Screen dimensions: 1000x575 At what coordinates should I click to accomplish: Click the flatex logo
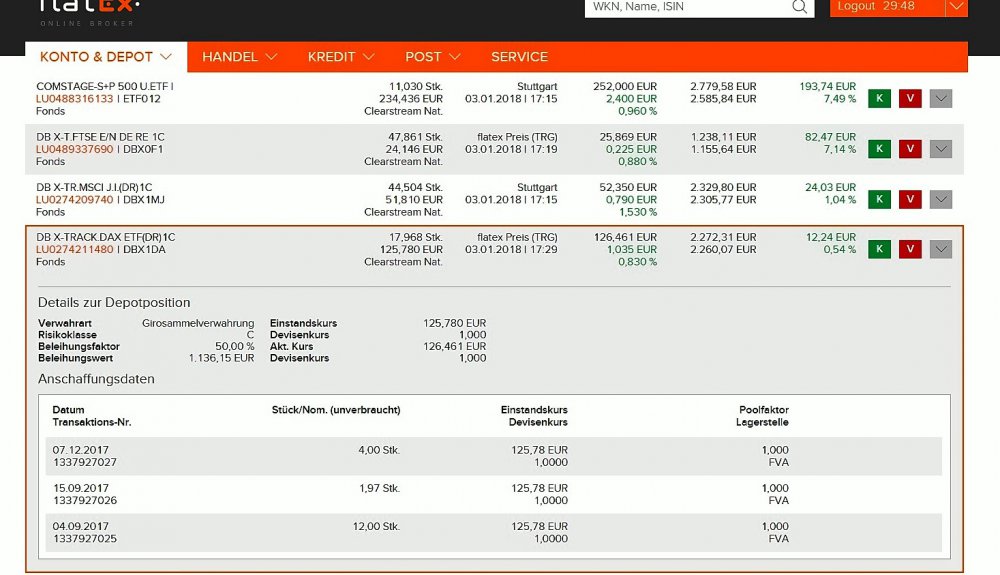[x=88, y=13]
